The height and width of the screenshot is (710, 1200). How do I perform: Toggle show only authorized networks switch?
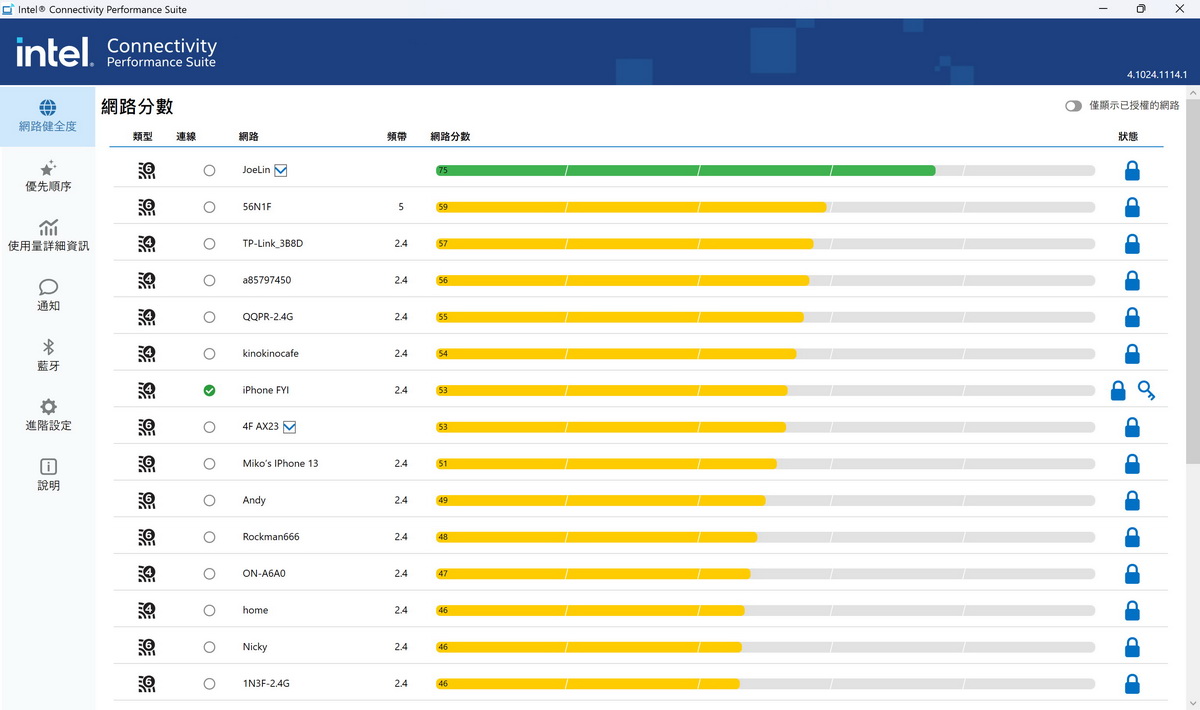[x=1073, y=106]
